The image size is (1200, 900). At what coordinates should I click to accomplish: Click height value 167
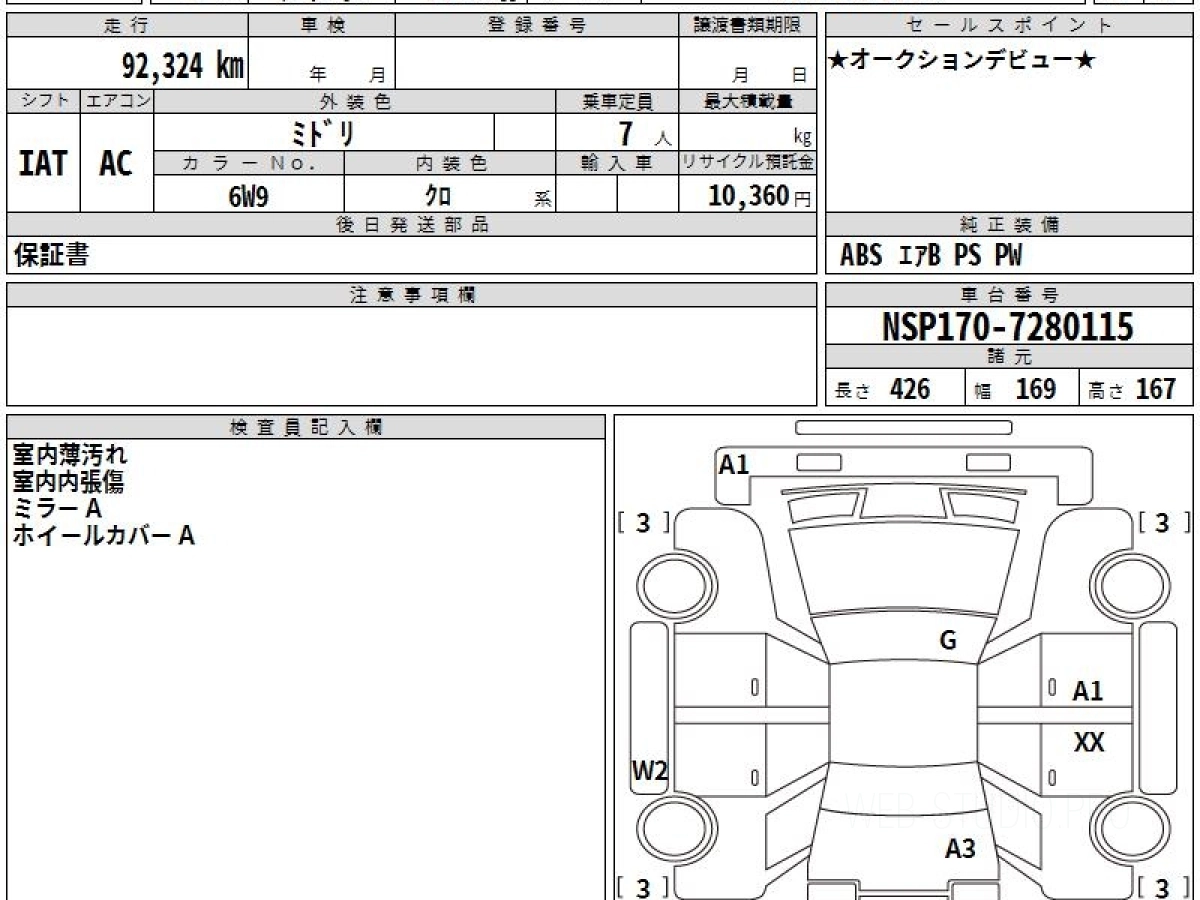tap(1156, 389)
